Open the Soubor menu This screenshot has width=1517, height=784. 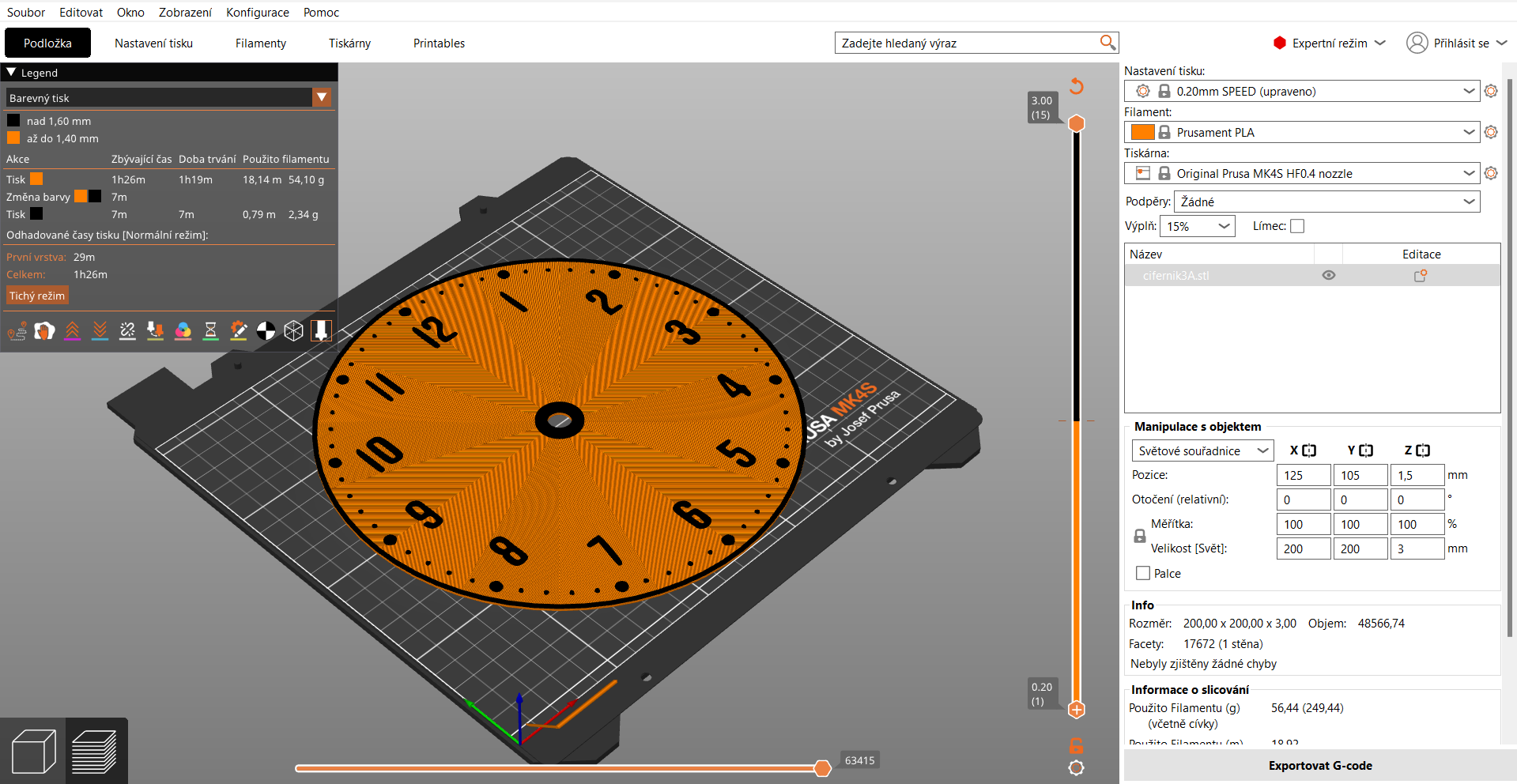pyautogui.click(x=25, y=12)
